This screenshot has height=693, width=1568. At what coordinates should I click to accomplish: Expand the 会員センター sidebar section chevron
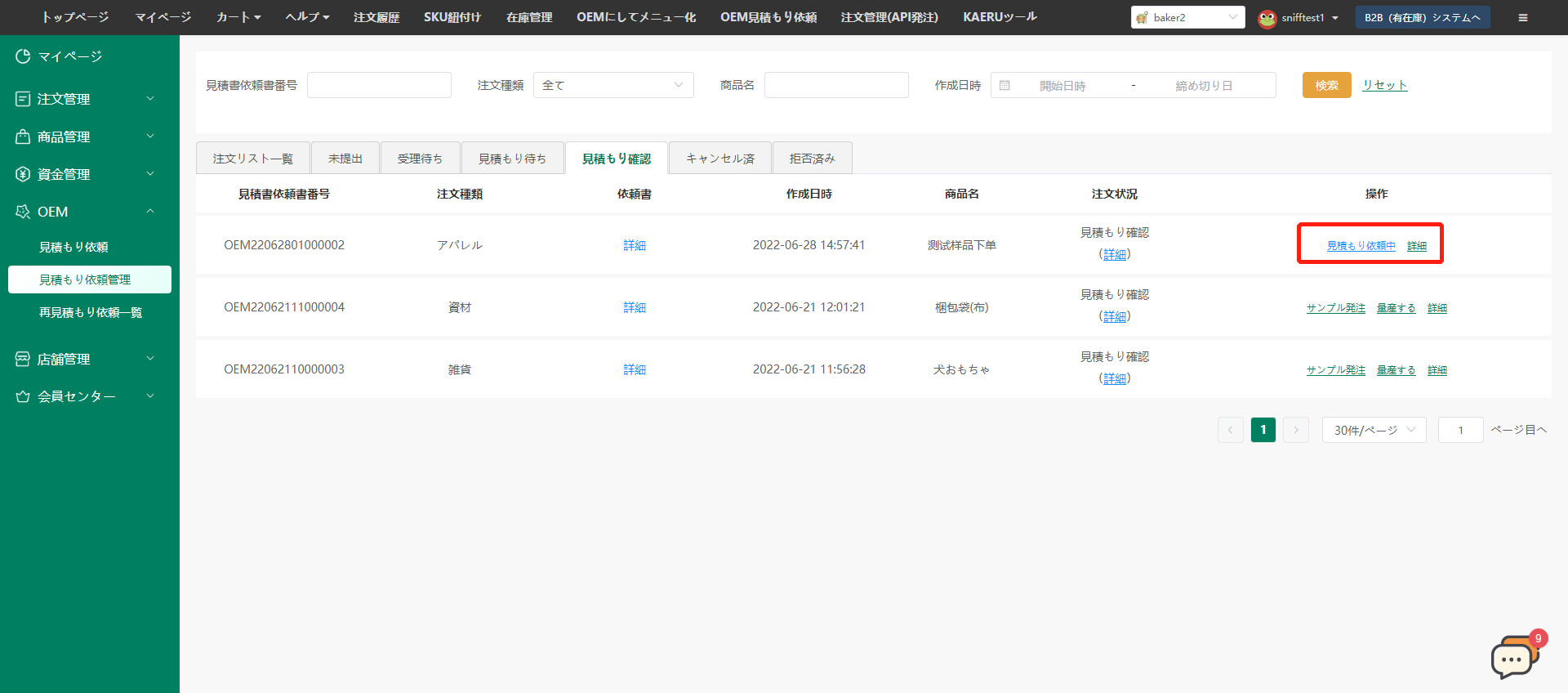[x=150, y=396]
